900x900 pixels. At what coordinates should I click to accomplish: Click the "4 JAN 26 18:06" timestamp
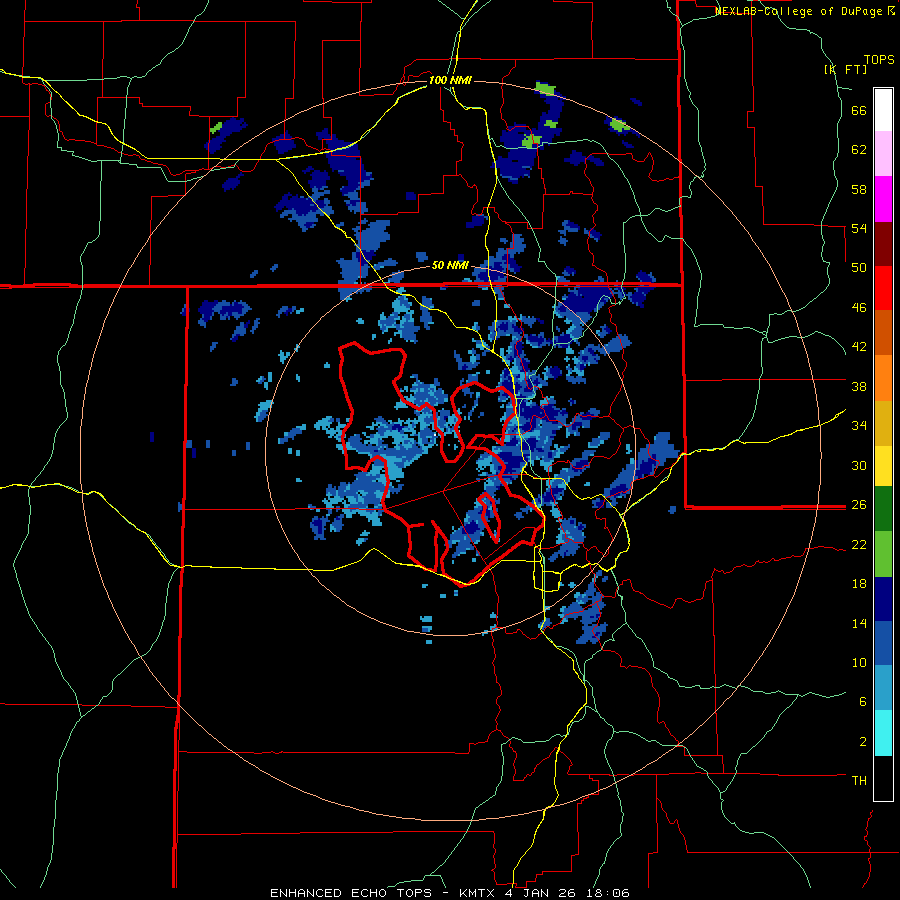coord(567,893)
